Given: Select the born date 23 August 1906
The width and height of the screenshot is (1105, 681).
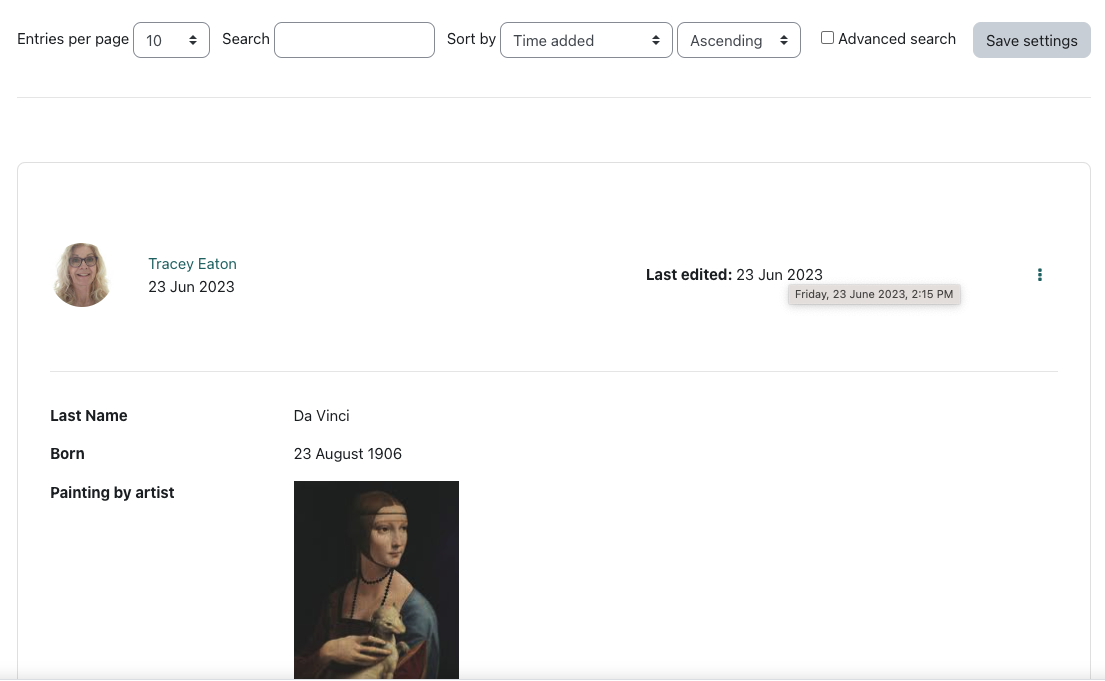Looking at the screenshot, I should (348, 454).
